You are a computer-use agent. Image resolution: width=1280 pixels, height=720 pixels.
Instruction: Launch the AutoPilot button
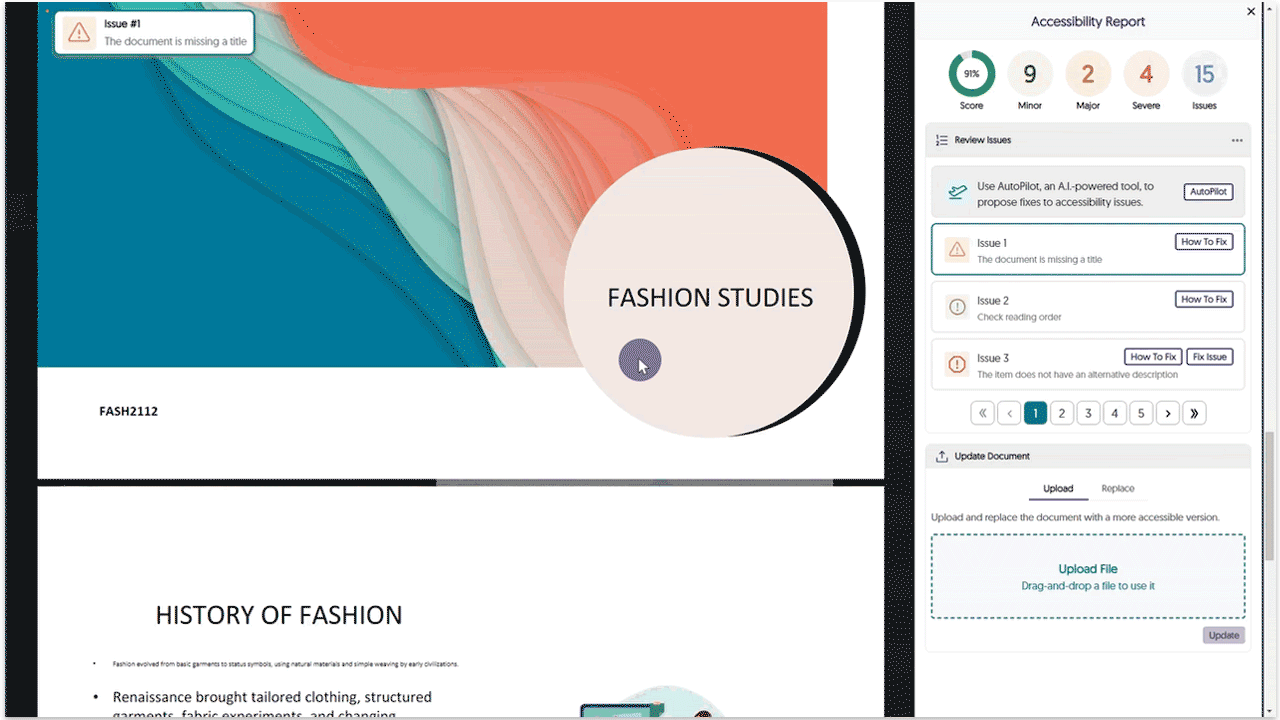(1208, 192)
